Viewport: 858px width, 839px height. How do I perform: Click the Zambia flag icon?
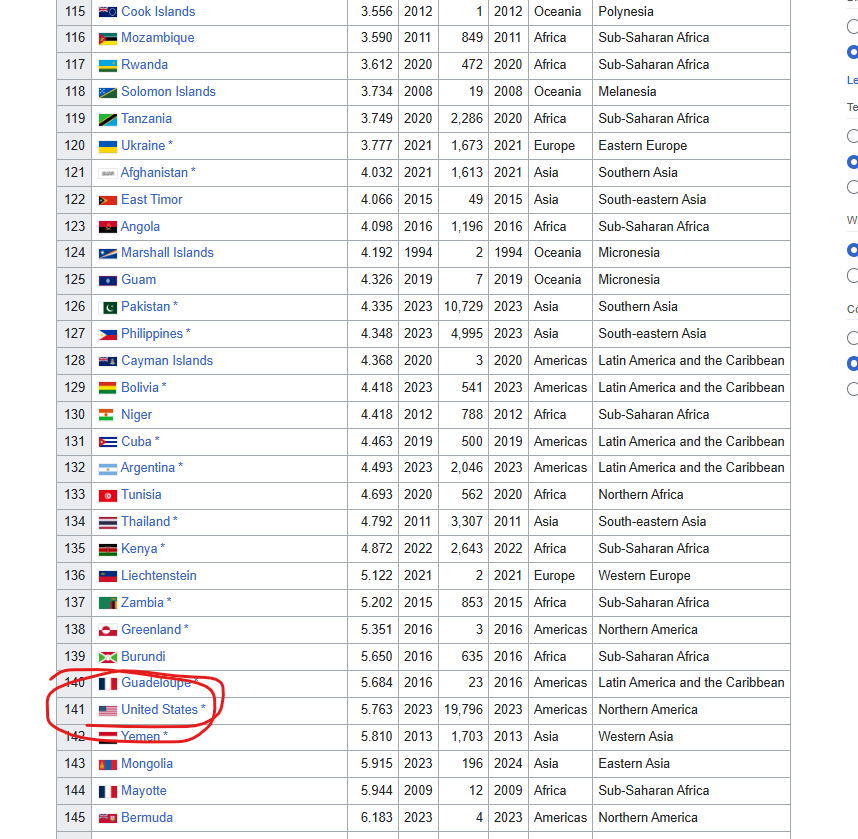point(108,603)
